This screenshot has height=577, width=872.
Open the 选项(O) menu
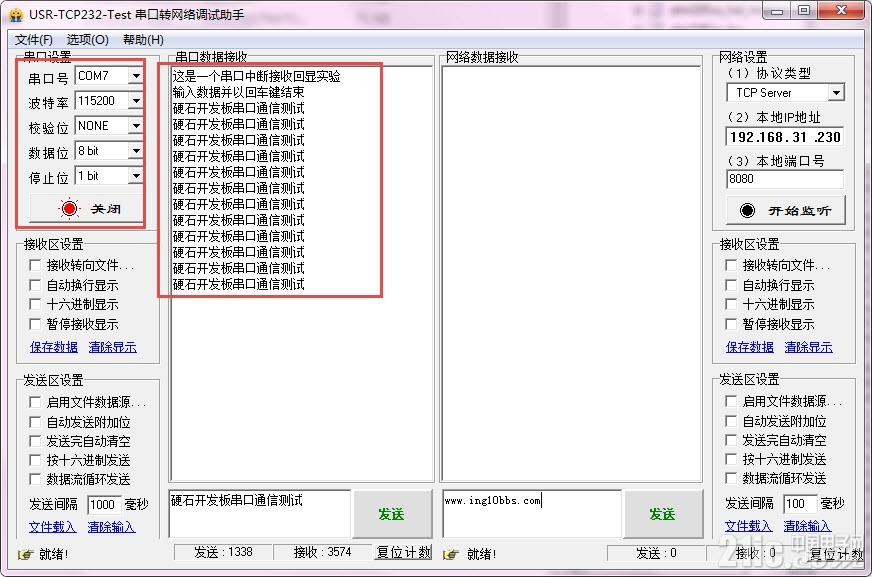point(87,39)
